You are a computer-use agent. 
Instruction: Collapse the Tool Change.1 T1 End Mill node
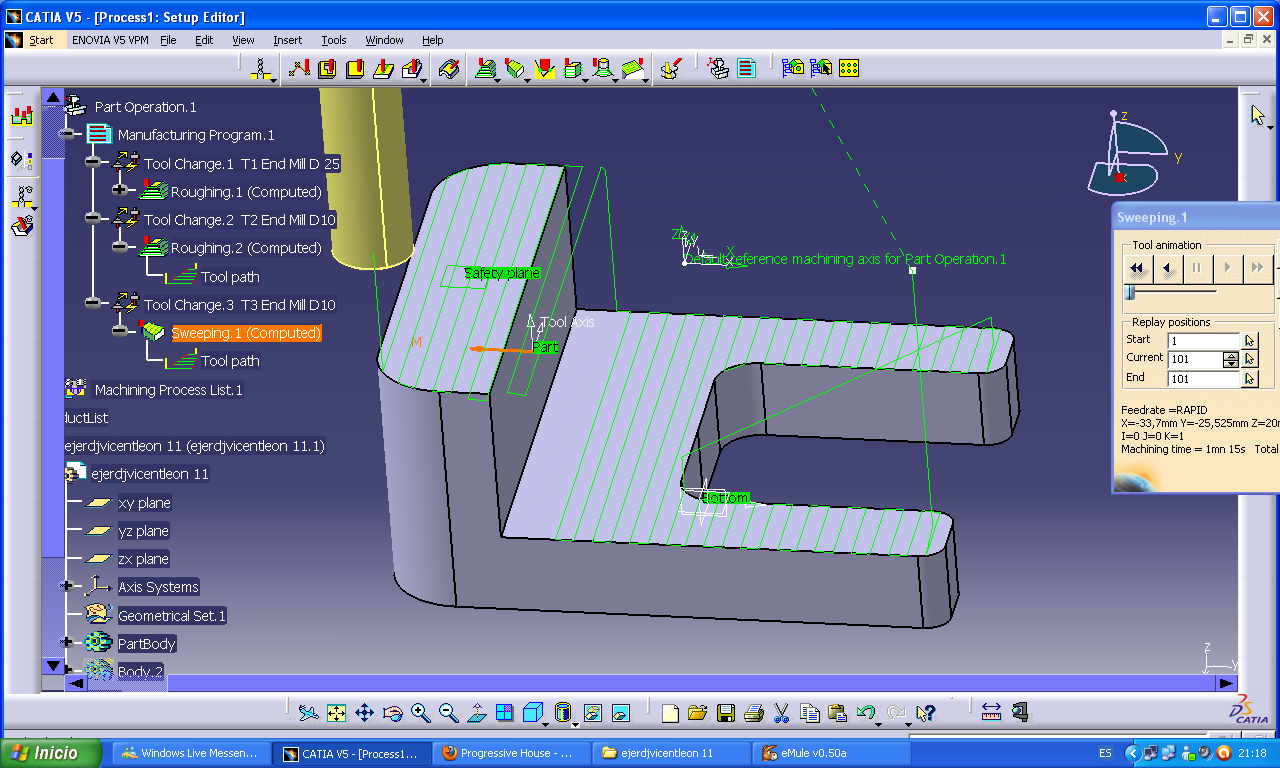coord(93,162)
